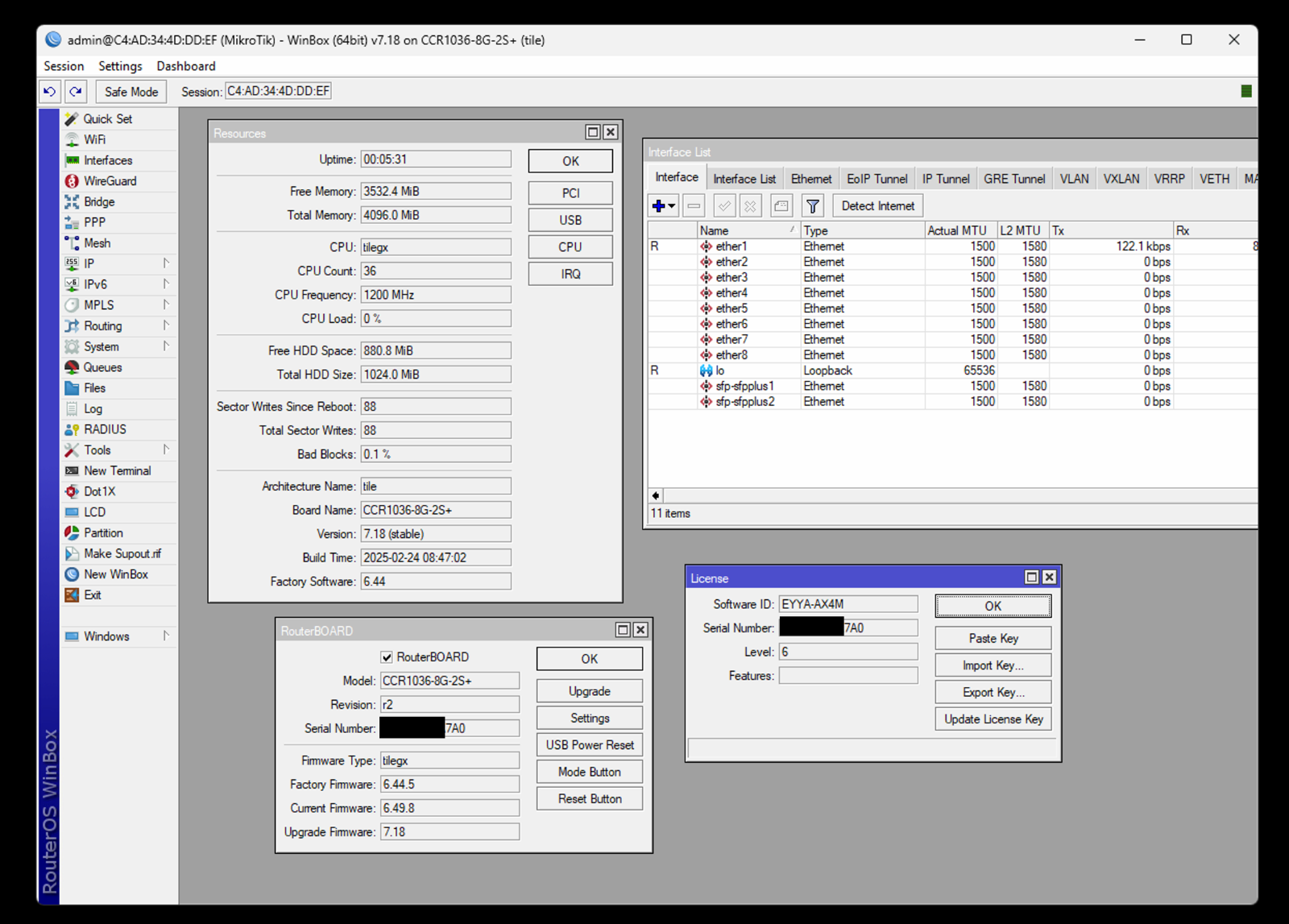The image size is (1289, 924).
Task: Select the sfp-sfpplus1 interface row
Action: tap(952, 386)
